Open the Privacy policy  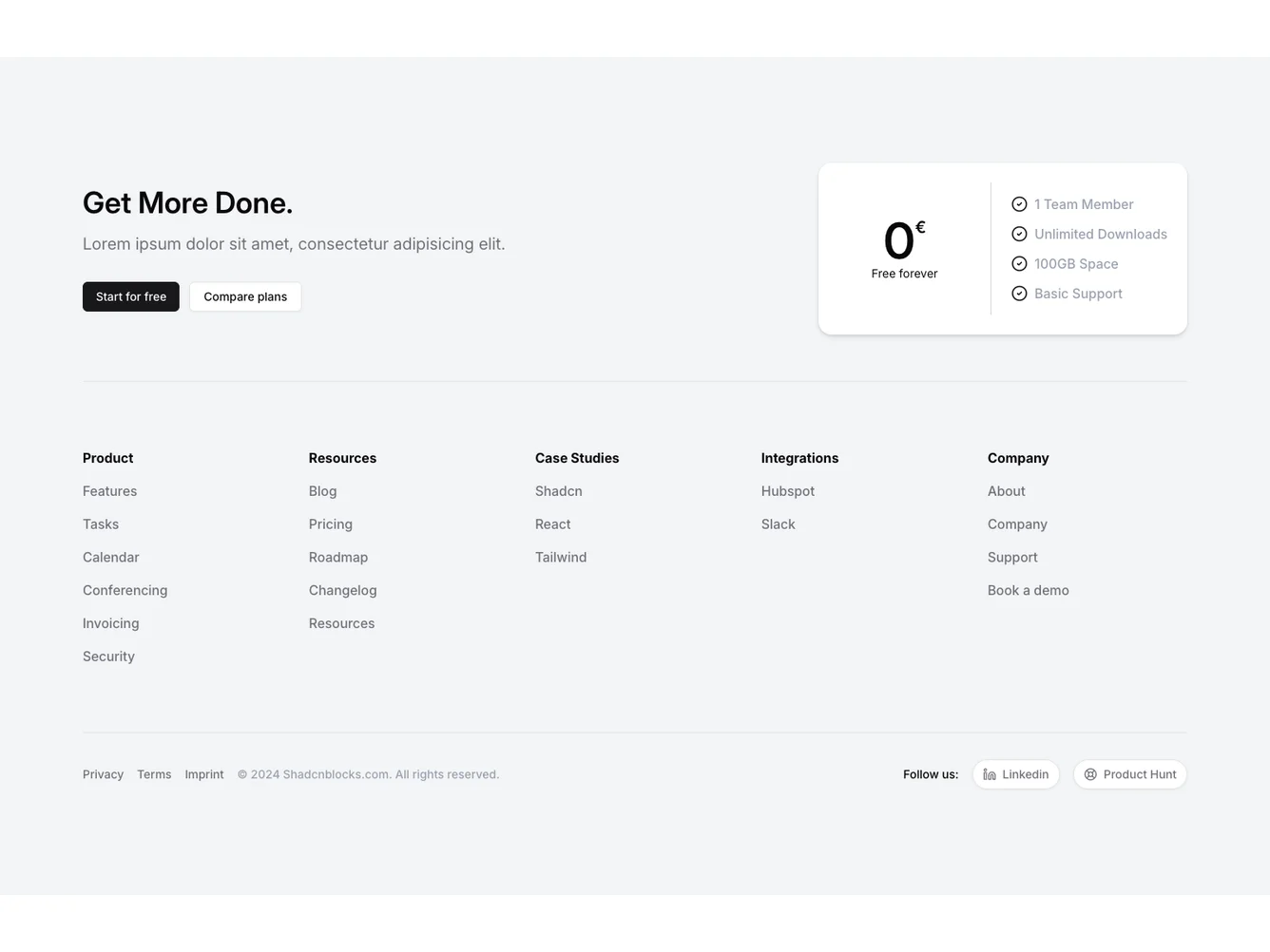[103, 774]
